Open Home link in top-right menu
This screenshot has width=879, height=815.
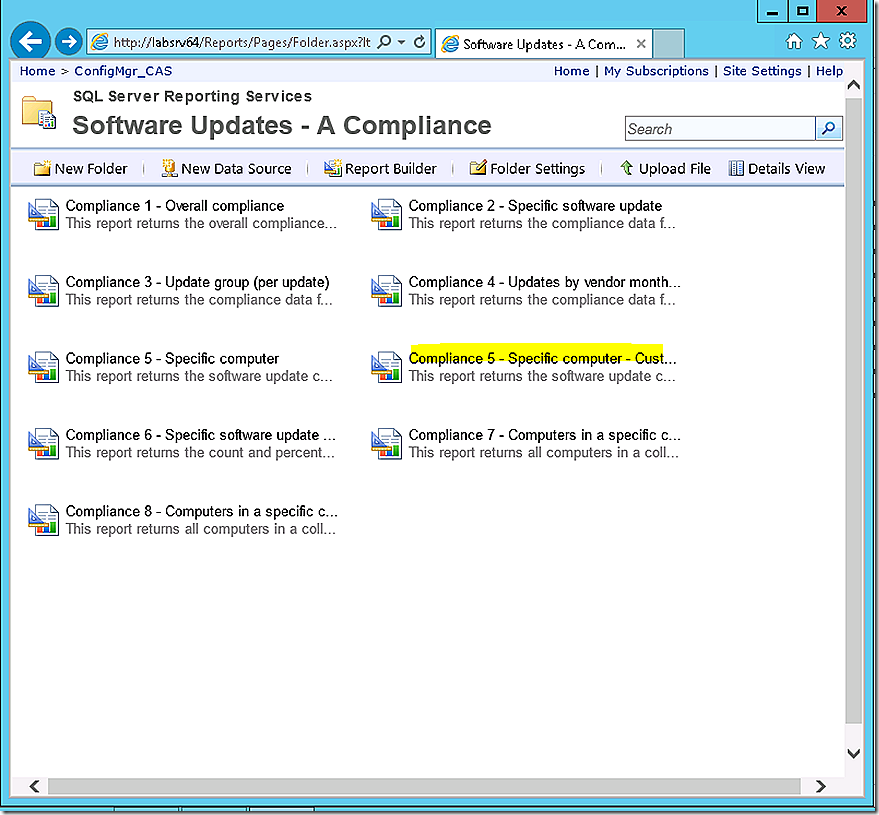coord(571,71)
